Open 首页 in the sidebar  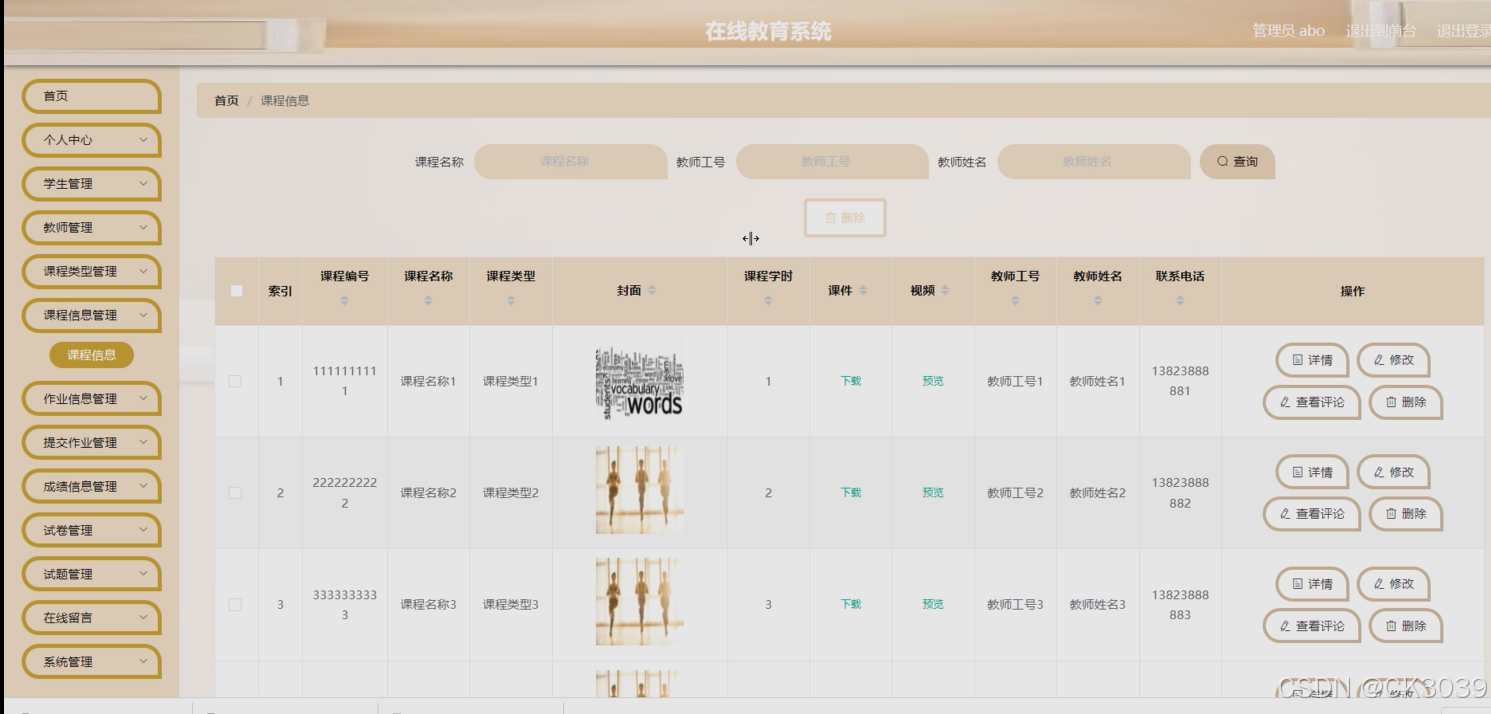tap(91, 96)
